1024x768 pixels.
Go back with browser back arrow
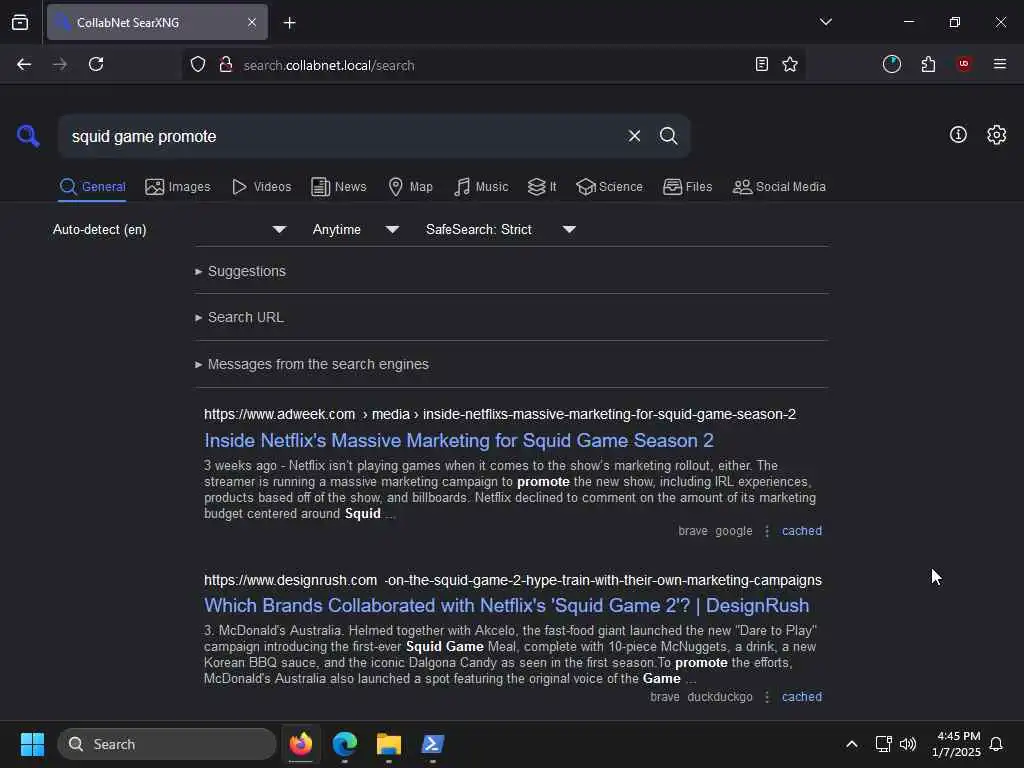[24, 64]
